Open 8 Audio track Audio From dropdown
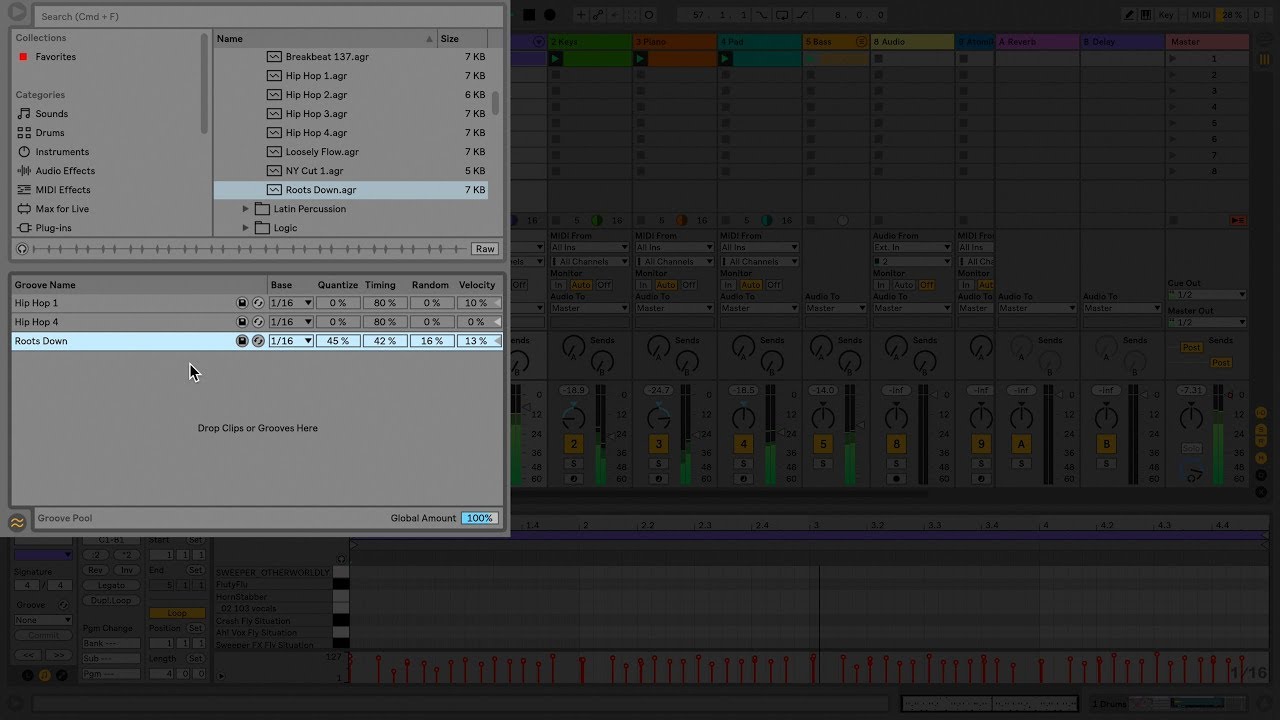 (911, 247)
